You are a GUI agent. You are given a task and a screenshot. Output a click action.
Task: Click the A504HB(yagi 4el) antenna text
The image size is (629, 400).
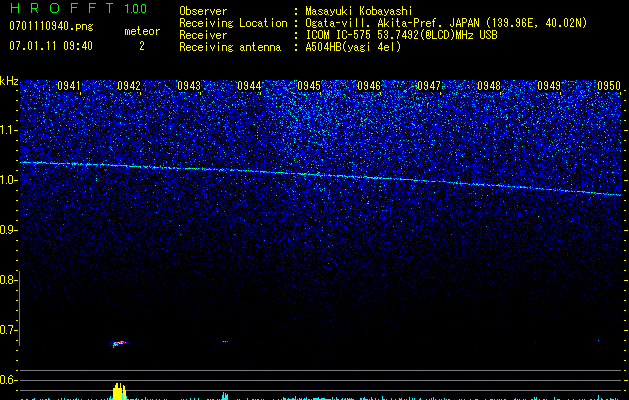tap(353, 47)
